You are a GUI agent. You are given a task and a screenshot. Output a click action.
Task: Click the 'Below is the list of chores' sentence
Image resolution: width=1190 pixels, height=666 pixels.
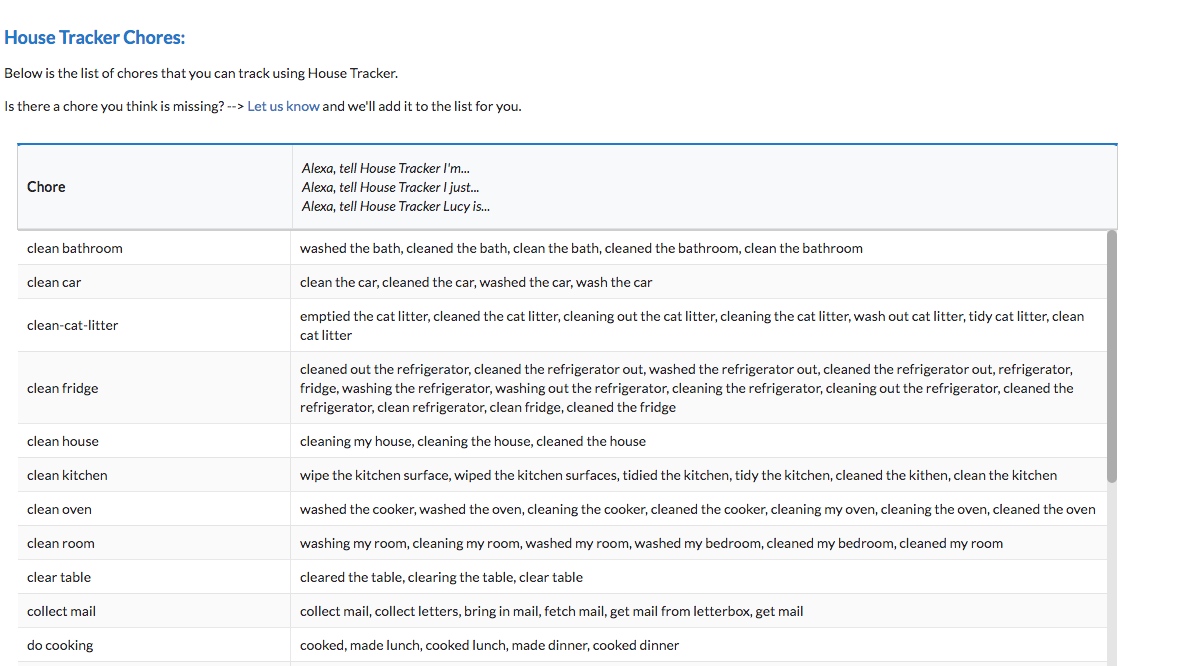(x=201, y=74)
